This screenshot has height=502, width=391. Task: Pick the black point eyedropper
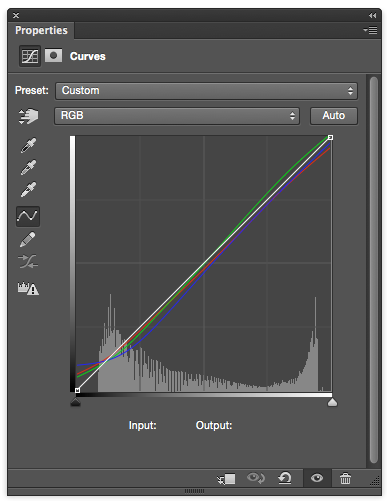coord(28,145)
